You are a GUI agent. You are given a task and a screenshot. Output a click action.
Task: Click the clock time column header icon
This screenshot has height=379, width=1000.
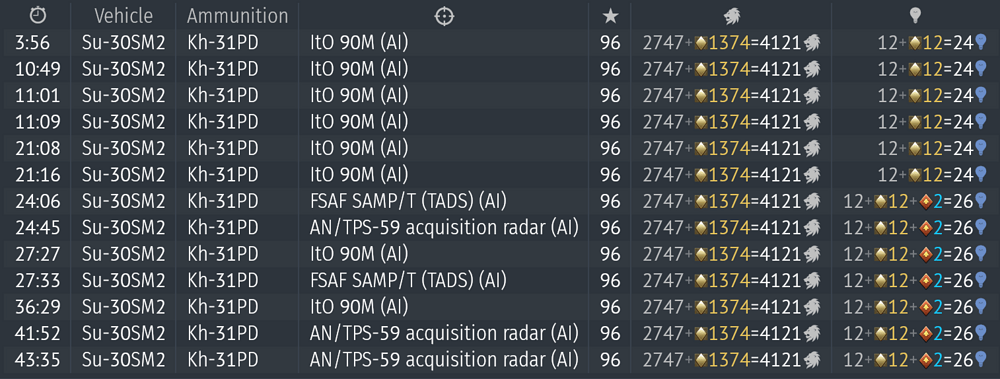[x=38, y=15]
